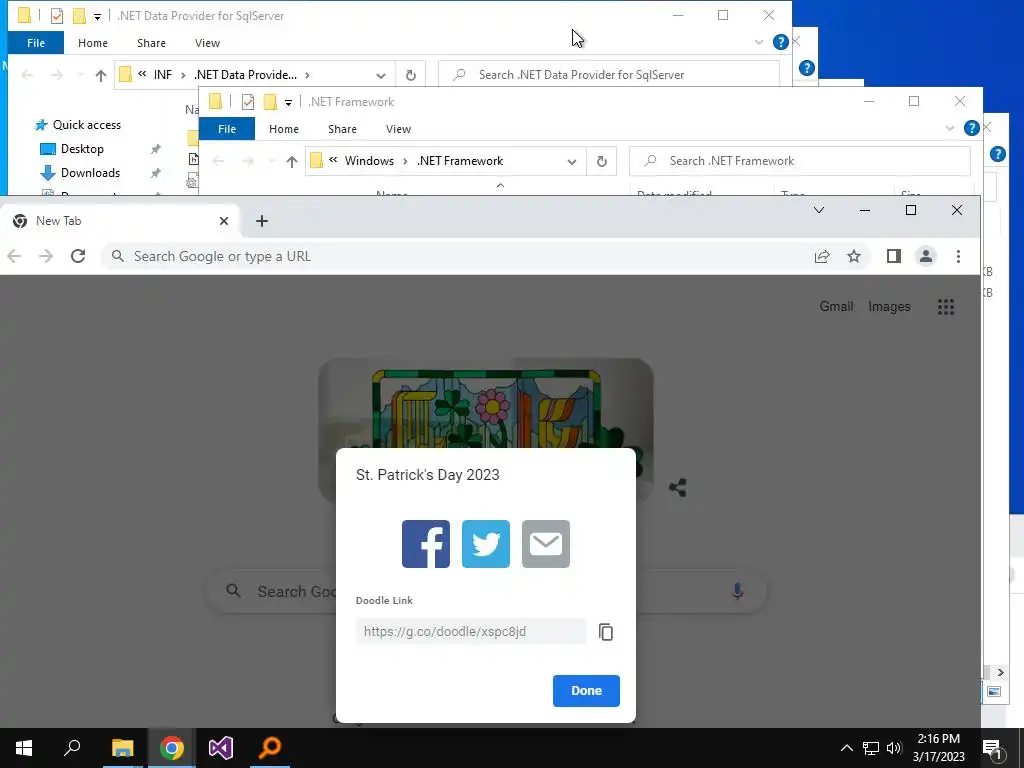Go forward in Chrome

coord(46,256)
